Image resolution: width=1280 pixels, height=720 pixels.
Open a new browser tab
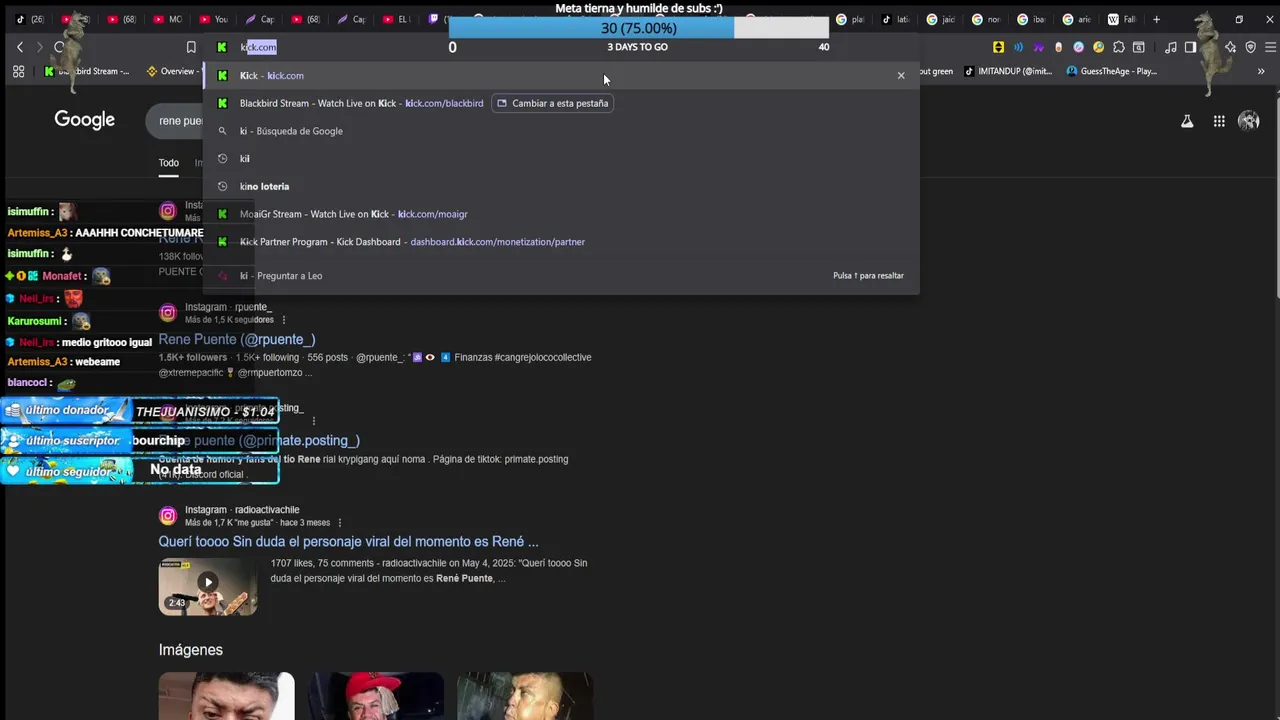coord(1156,19)
